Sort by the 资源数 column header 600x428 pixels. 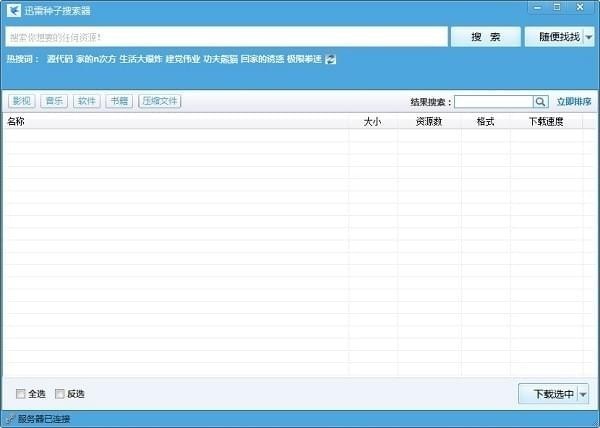coord(429,122)
